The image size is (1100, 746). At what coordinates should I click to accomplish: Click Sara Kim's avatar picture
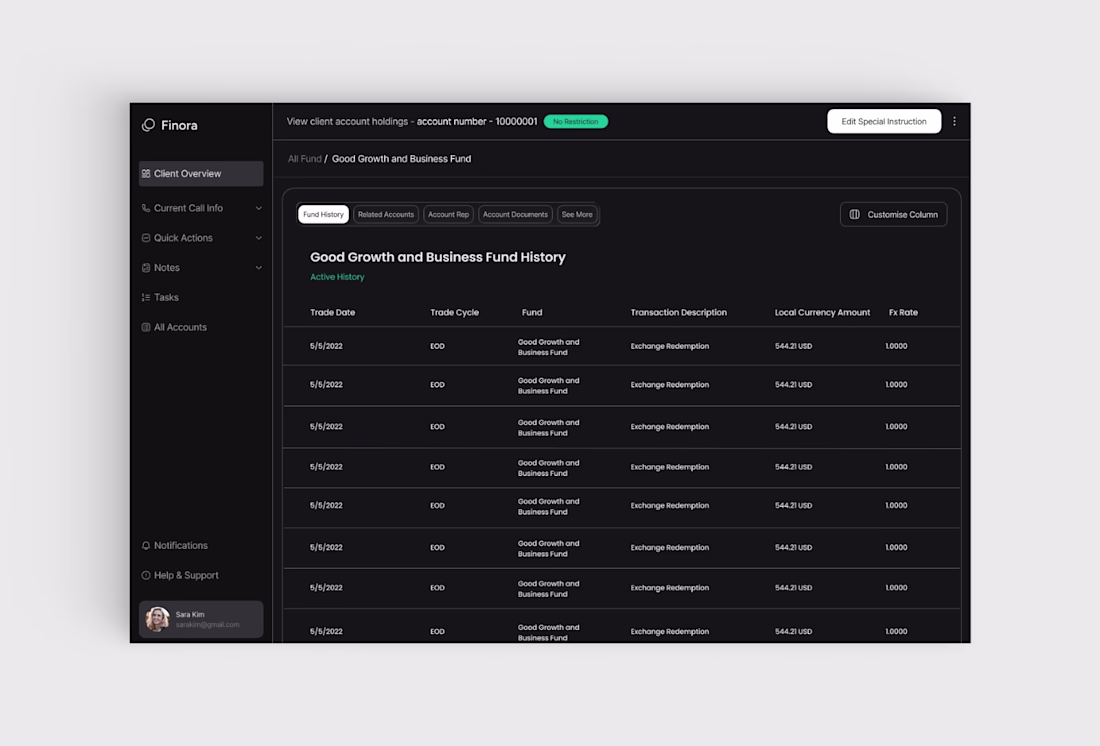pyautogui.click(x=157, y=619)
